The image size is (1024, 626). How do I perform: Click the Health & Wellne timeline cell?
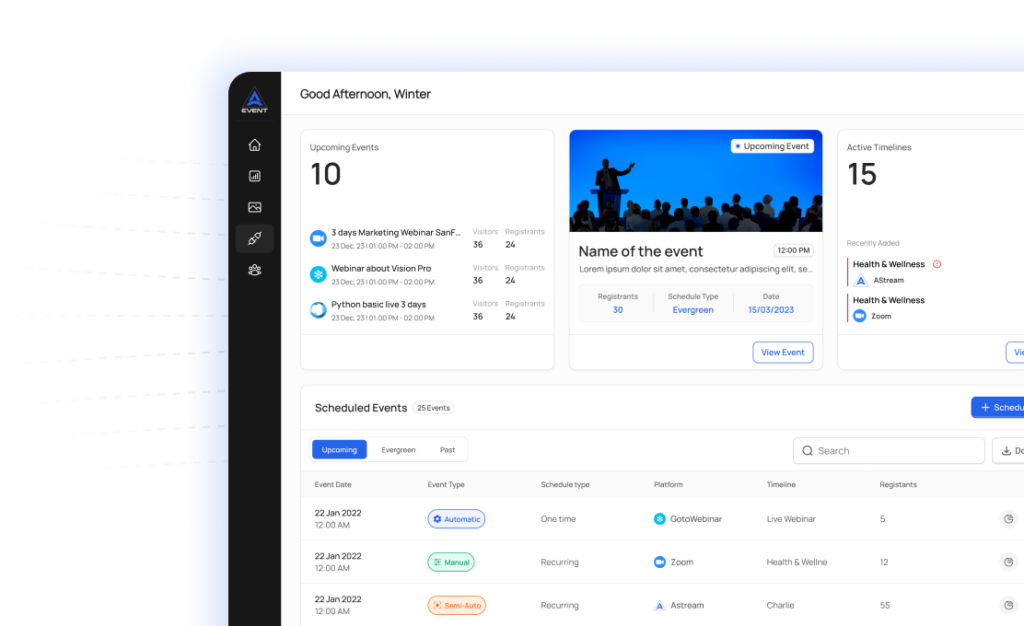[x=797, y=562]
